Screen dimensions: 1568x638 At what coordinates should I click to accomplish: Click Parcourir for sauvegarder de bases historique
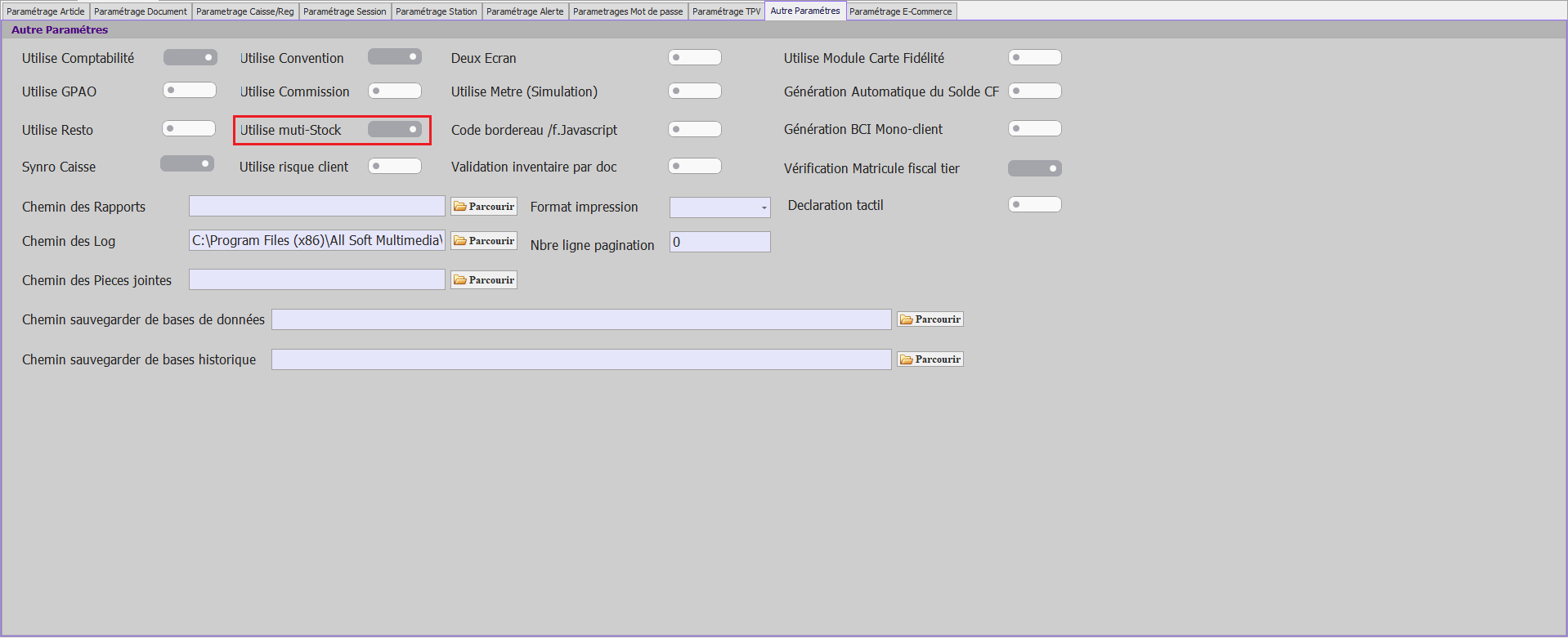(930, 359)
